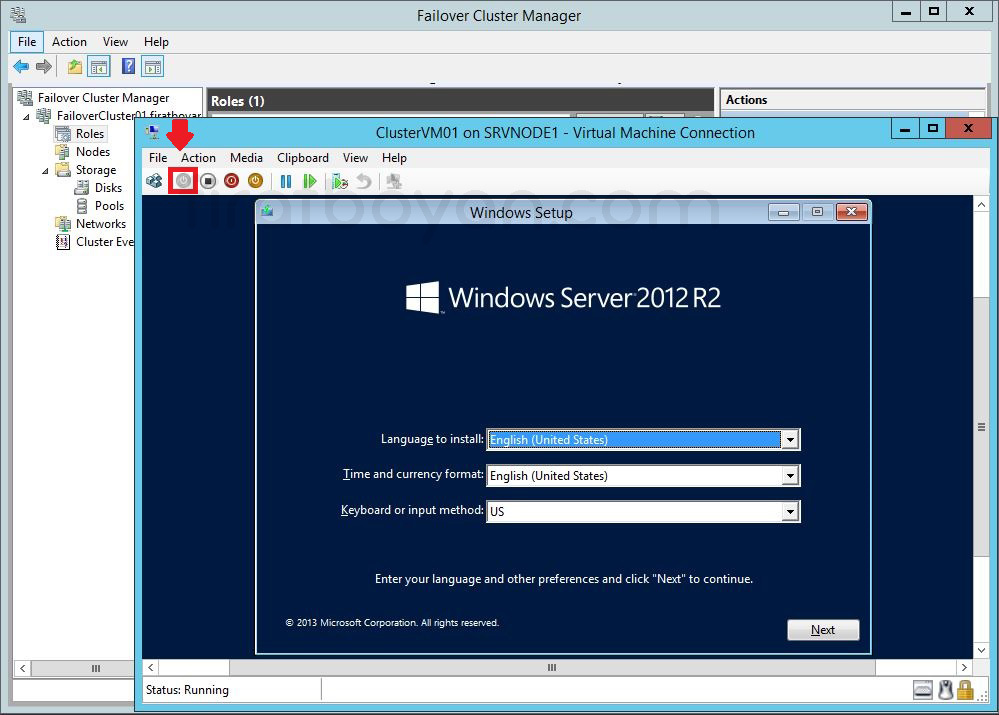Collapse the FailoverCluster01 tree node
999x715 pixels.
pos(26,117)
